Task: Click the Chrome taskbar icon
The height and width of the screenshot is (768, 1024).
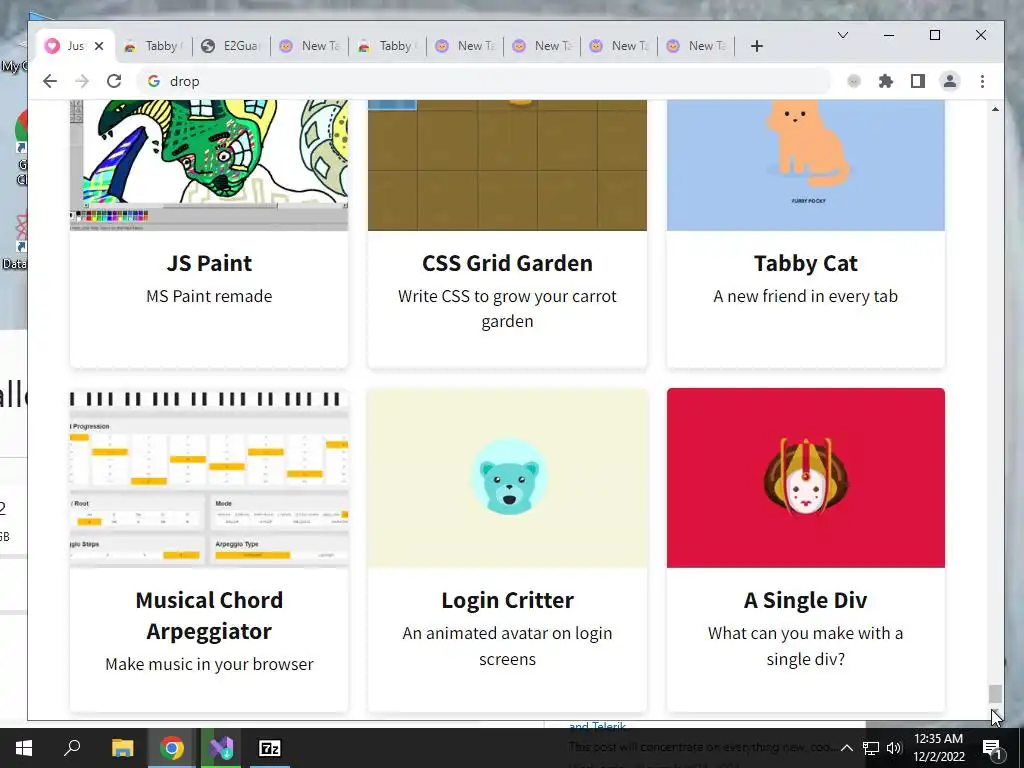Action: [172, 748]
